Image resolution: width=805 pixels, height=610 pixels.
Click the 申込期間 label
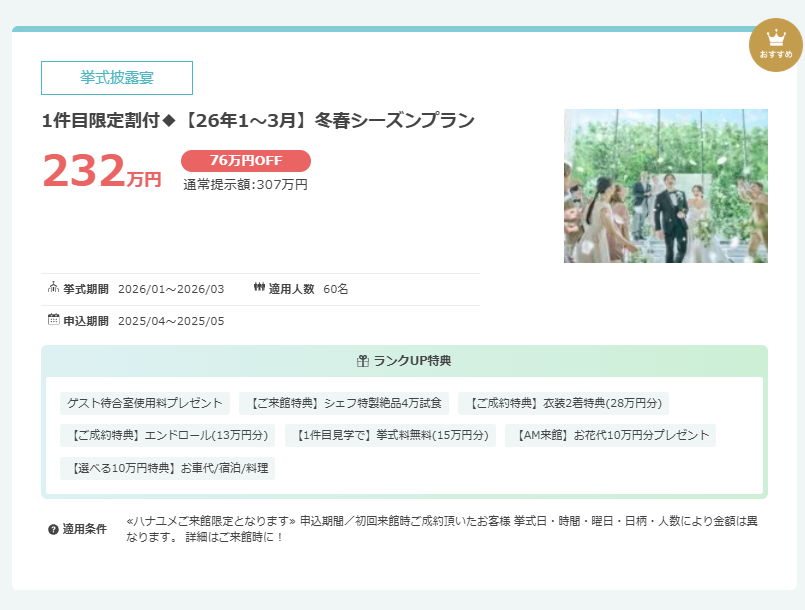click(x=86, y=321)
